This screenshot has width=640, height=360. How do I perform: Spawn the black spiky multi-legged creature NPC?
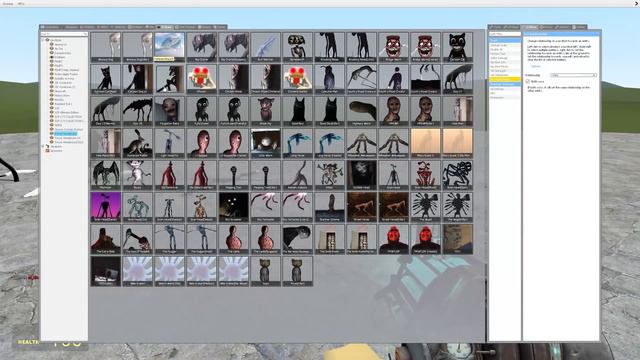coord(138,111)
